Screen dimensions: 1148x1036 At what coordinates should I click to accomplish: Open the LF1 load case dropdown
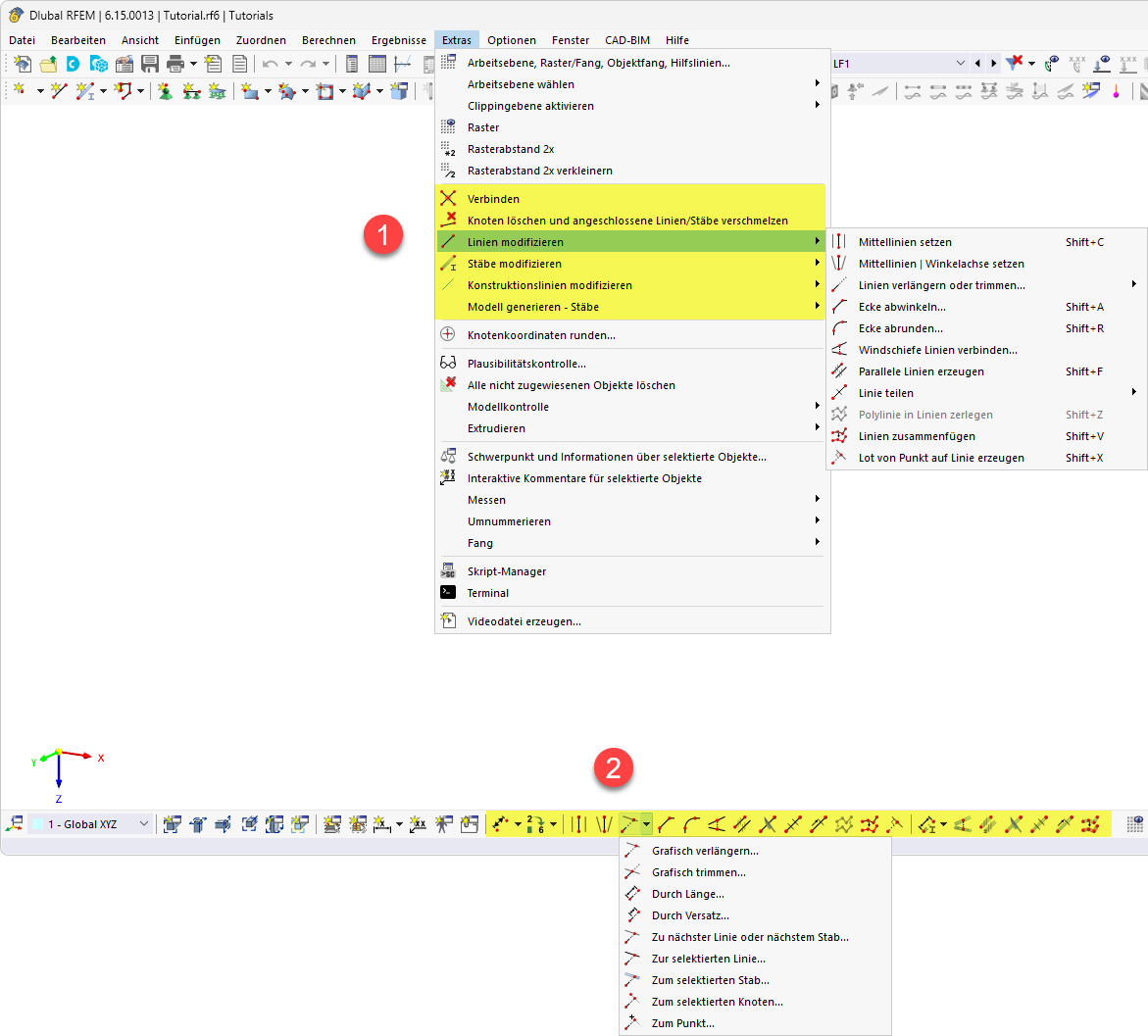point(961,64)
